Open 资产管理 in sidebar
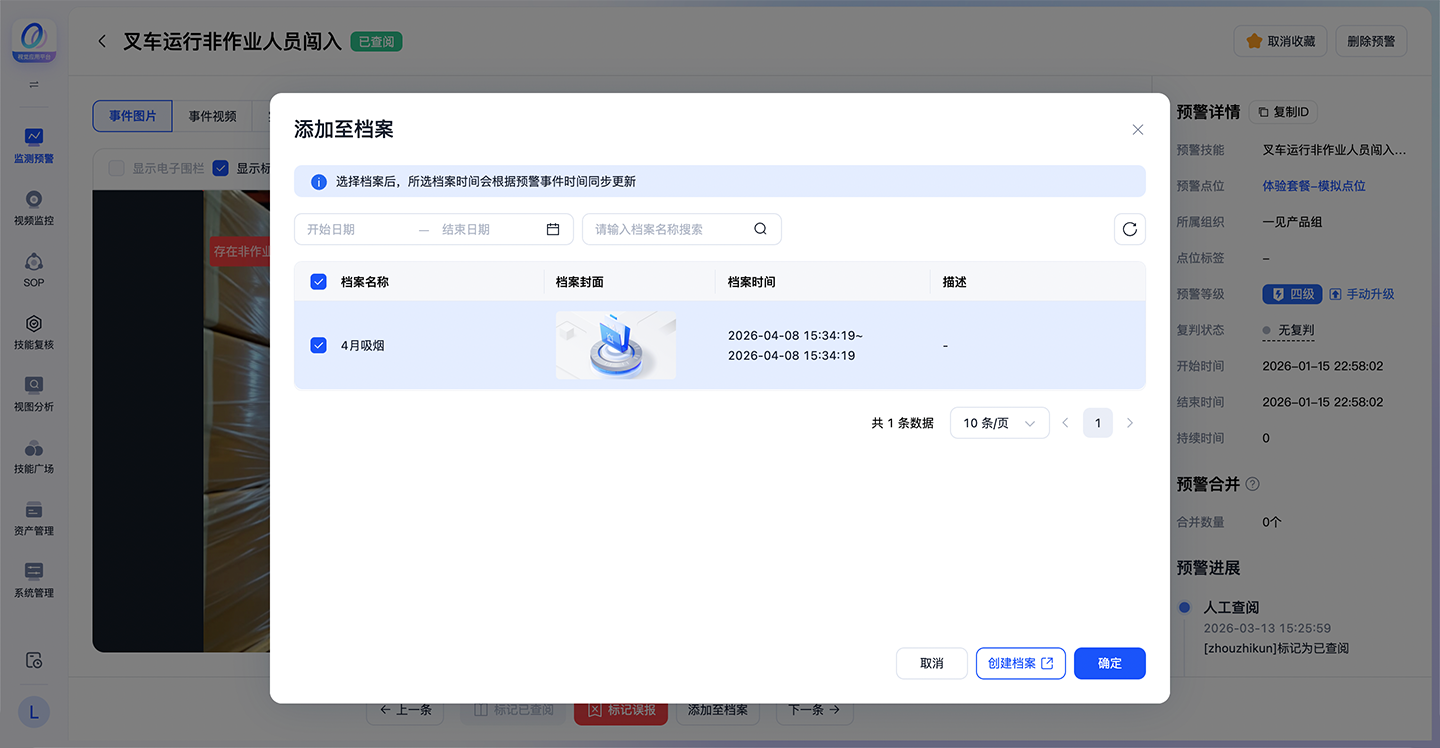The width and height of the screenshot is (1440, 748). tap(34, 518)
